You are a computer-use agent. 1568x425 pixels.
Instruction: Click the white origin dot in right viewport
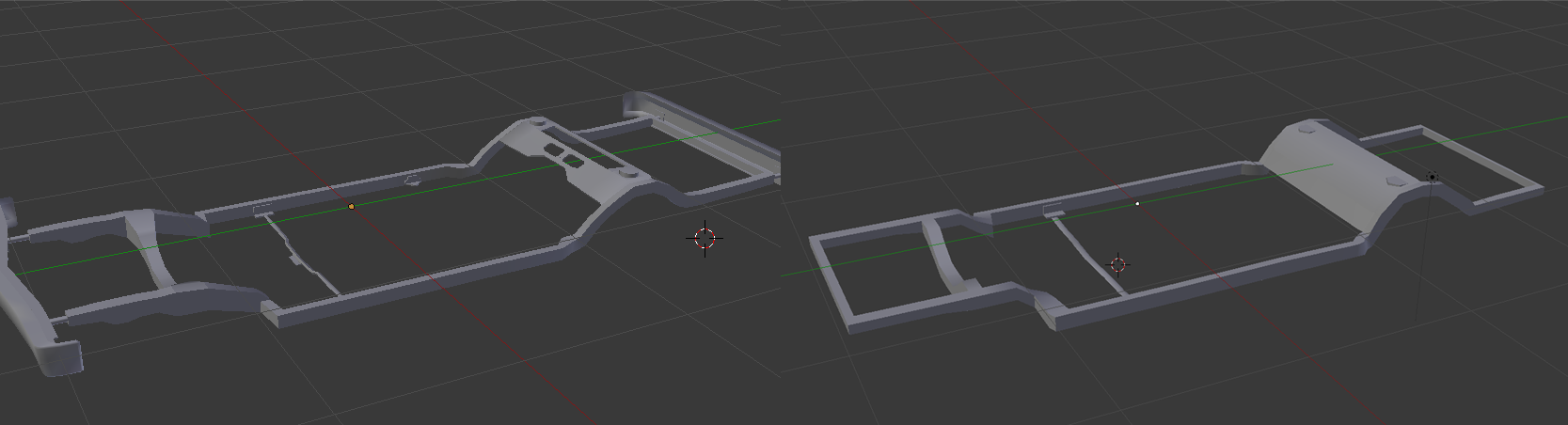1138,203
